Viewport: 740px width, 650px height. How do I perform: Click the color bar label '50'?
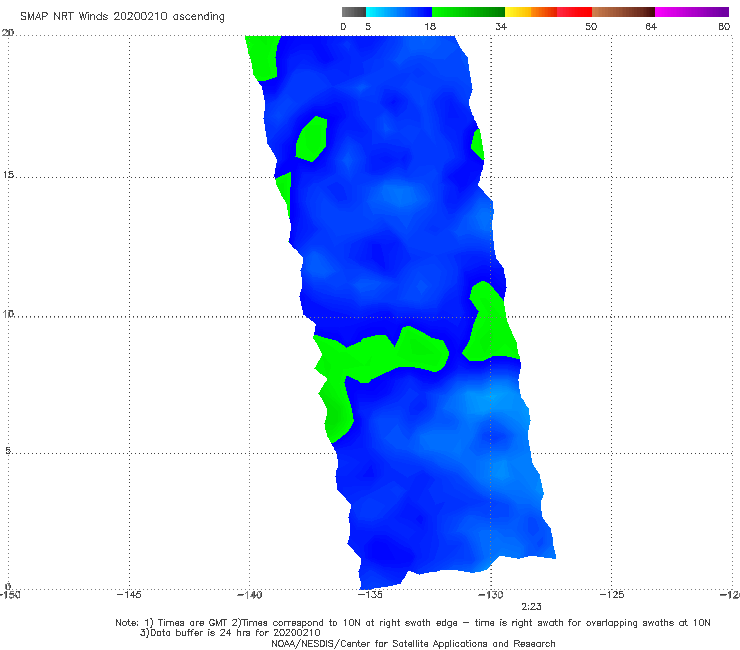[x=591, y=26]
